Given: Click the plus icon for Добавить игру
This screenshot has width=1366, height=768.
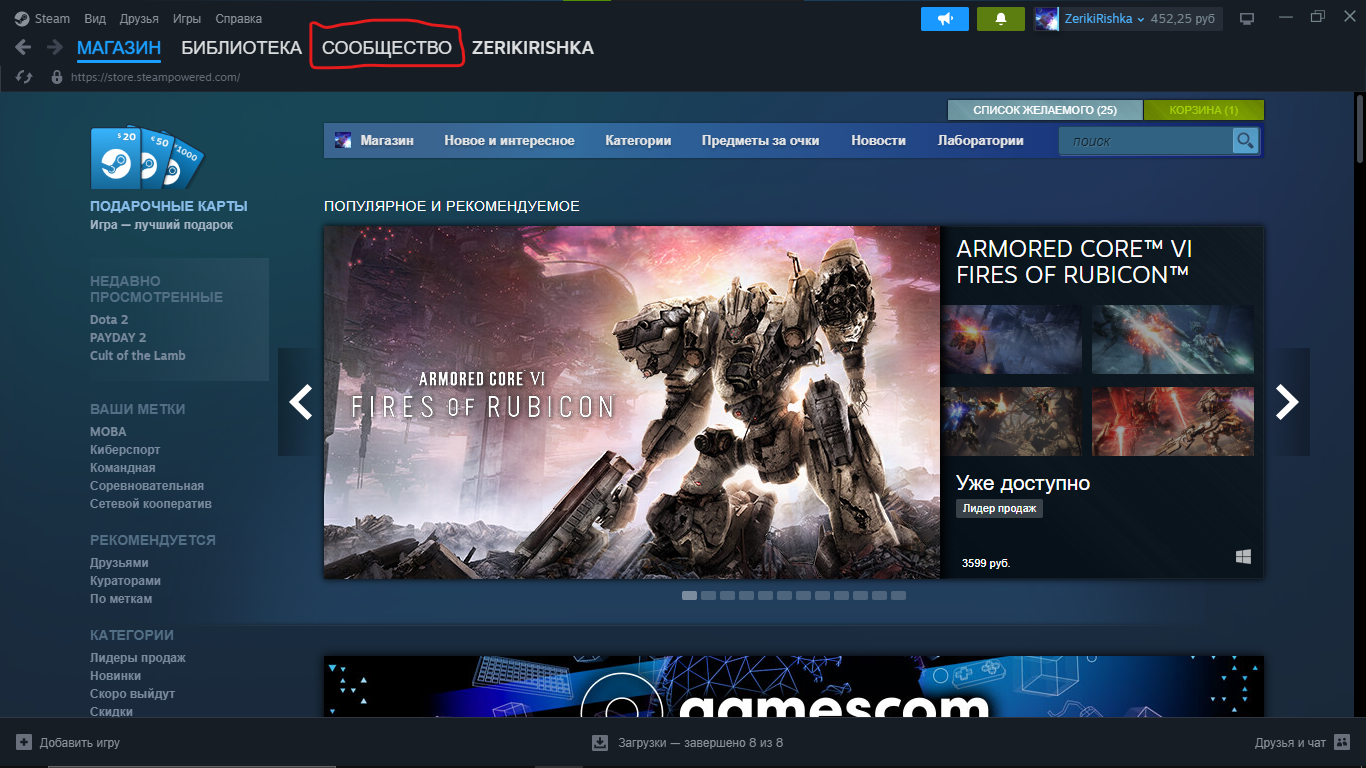Looking at the screenshot, I should coord(24,743).
